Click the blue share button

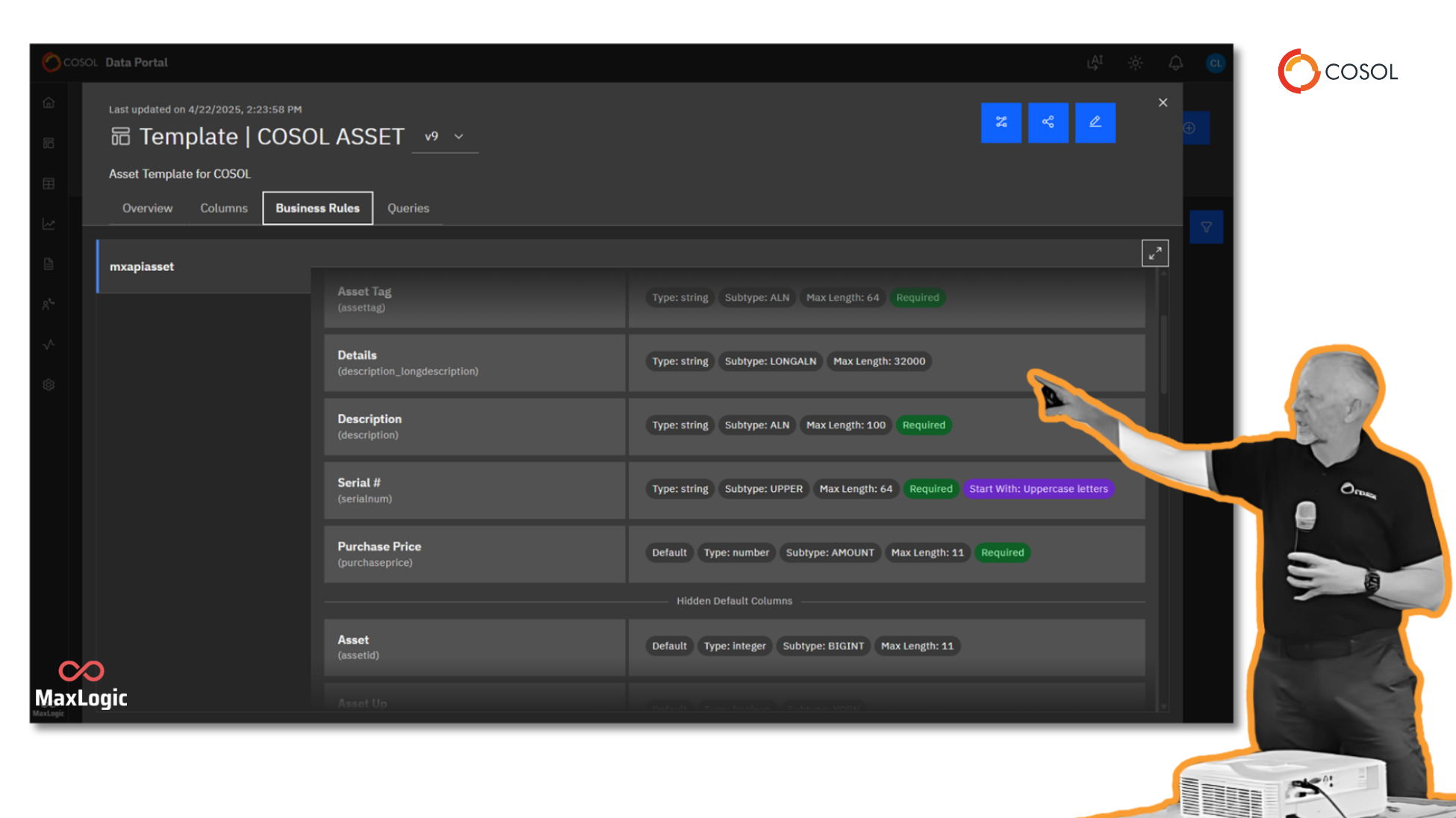[1048, 122]
